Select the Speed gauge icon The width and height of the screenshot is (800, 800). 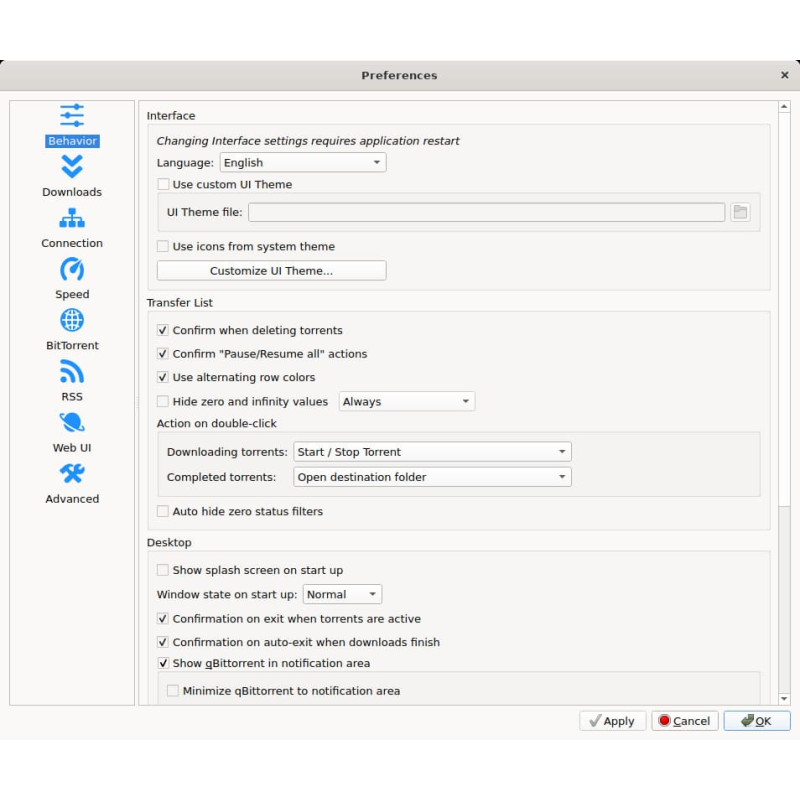pyautogui.click(x=72, y=269)
